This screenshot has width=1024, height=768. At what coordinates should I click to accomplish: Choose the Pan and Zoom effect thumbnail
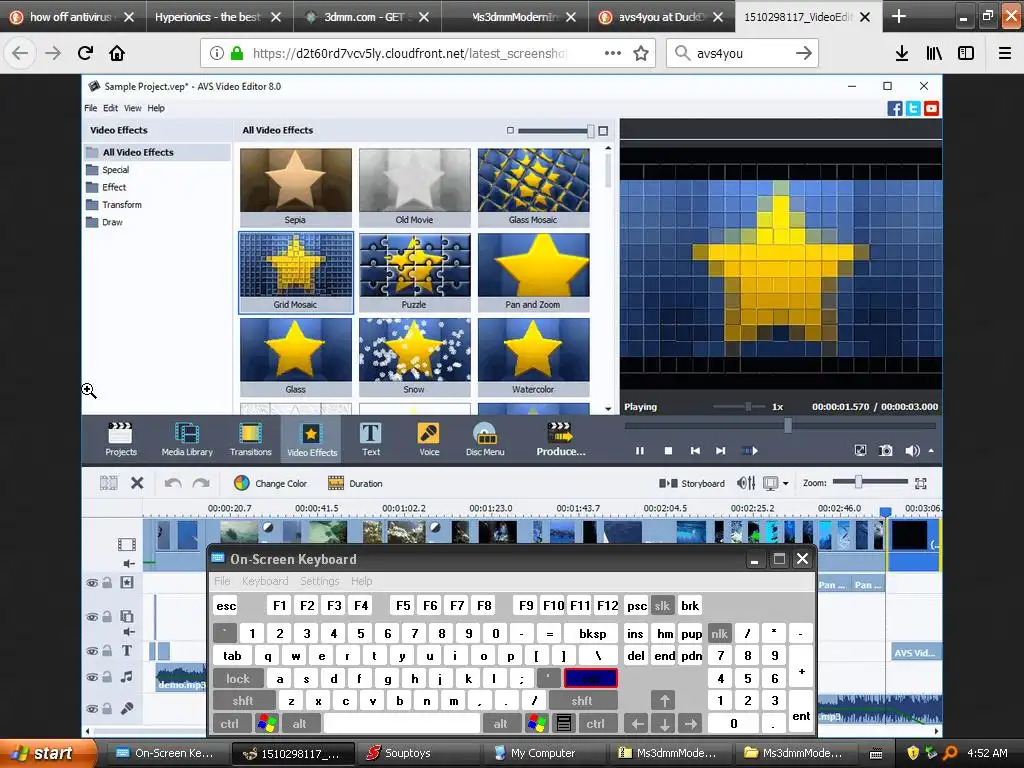pyautogui.click(x=533, y=272)
